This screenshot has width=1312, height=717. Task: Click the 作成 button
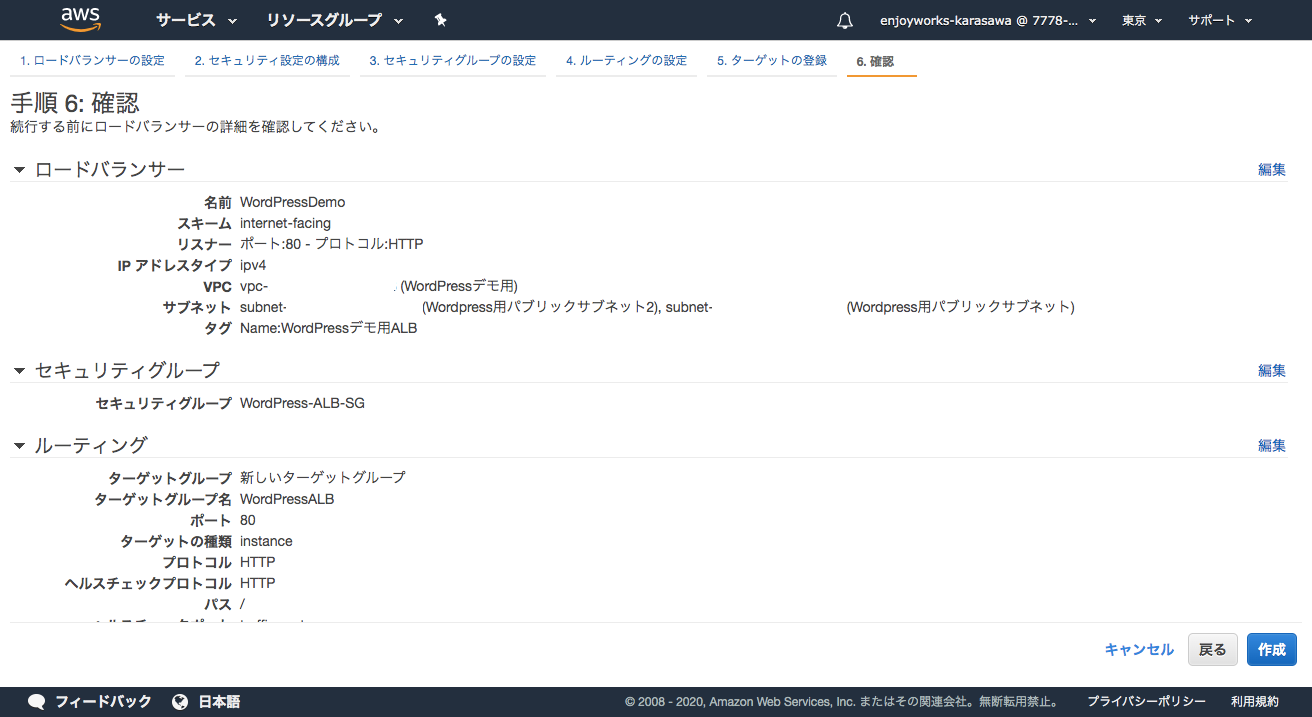(x=1272, y=650)
